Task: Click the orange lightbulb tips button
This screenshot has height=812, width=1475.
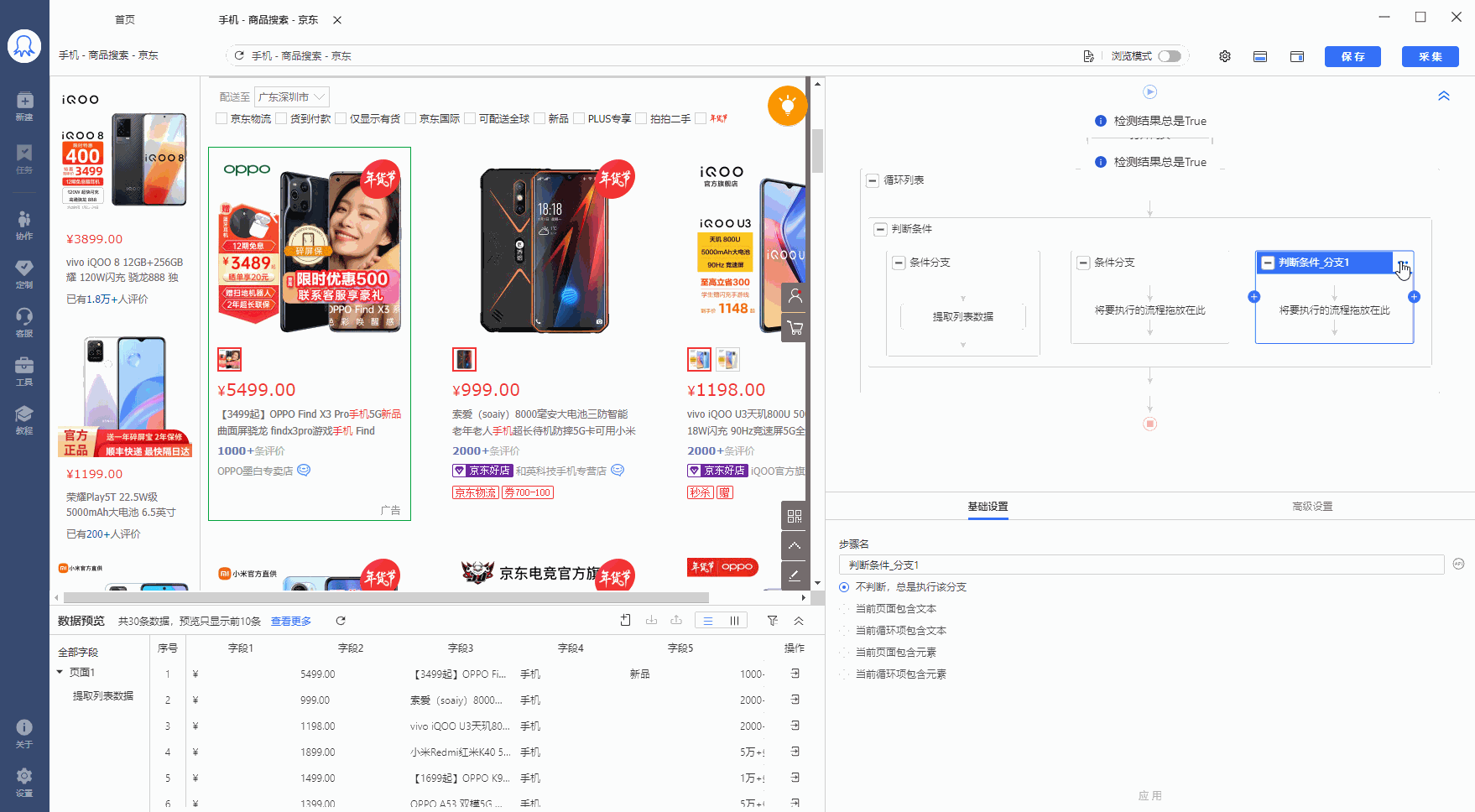Action: pos(787,106)
